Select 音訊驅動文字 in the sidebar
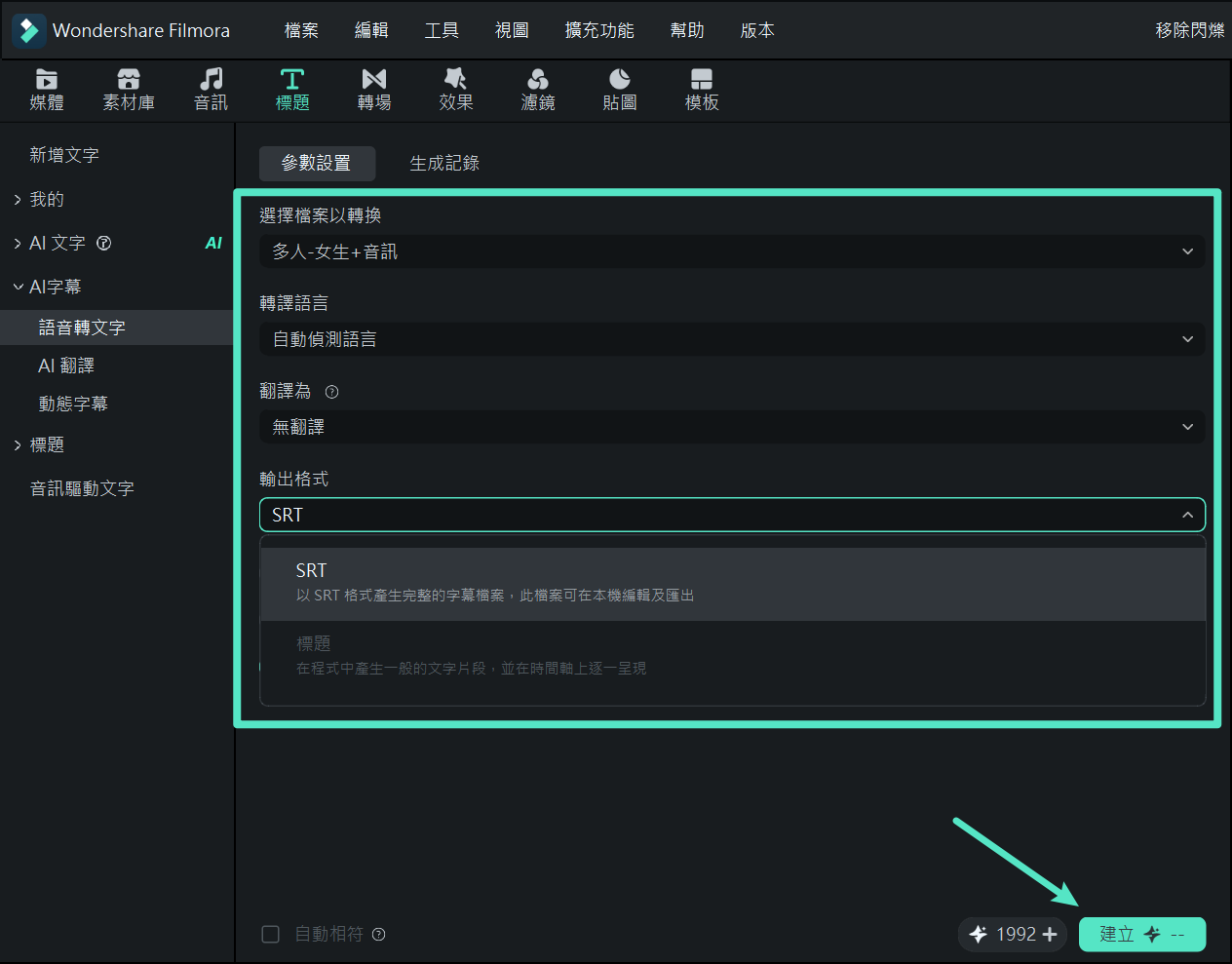 [82, 488]
